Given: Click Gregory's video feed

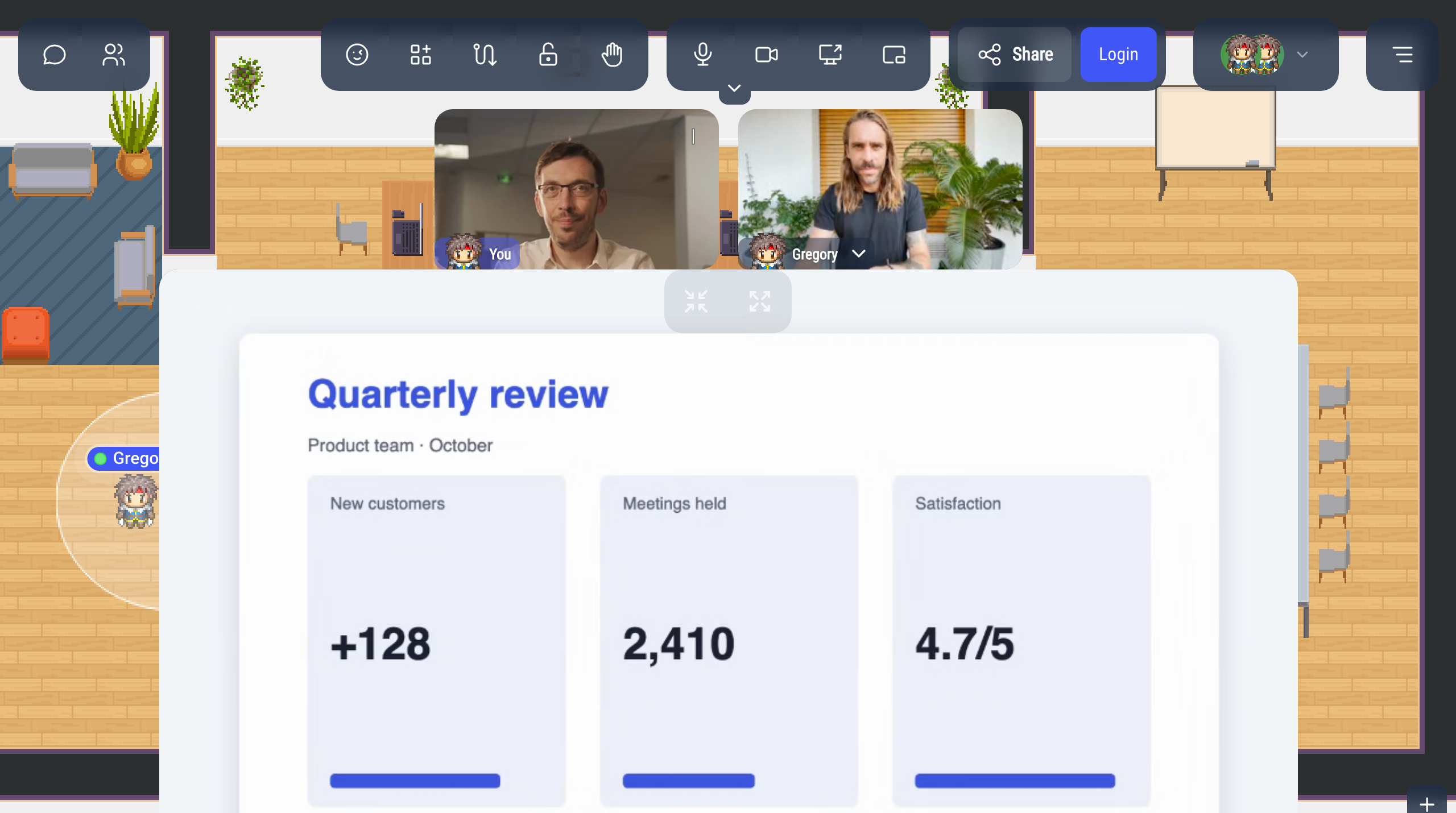Looking at the screenshot, I should click(x=880, y=189).
